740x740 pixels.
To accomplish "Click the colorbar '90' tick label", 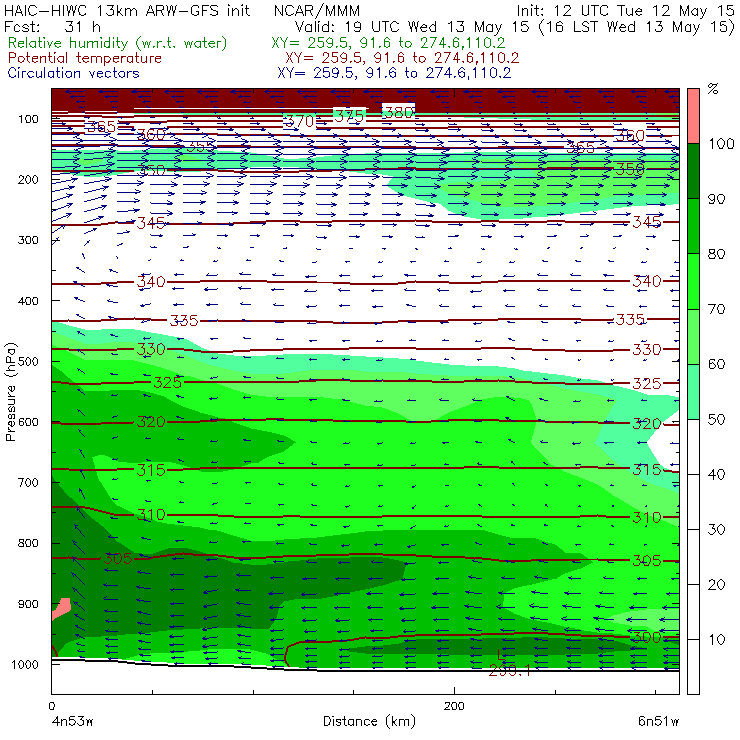I will coord(716,199).
